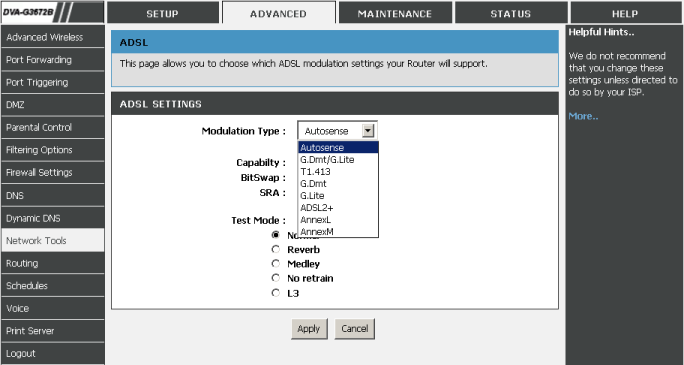Click the Cancel button
Viewport: 684px width, 365px height.
tap(354, 329)
